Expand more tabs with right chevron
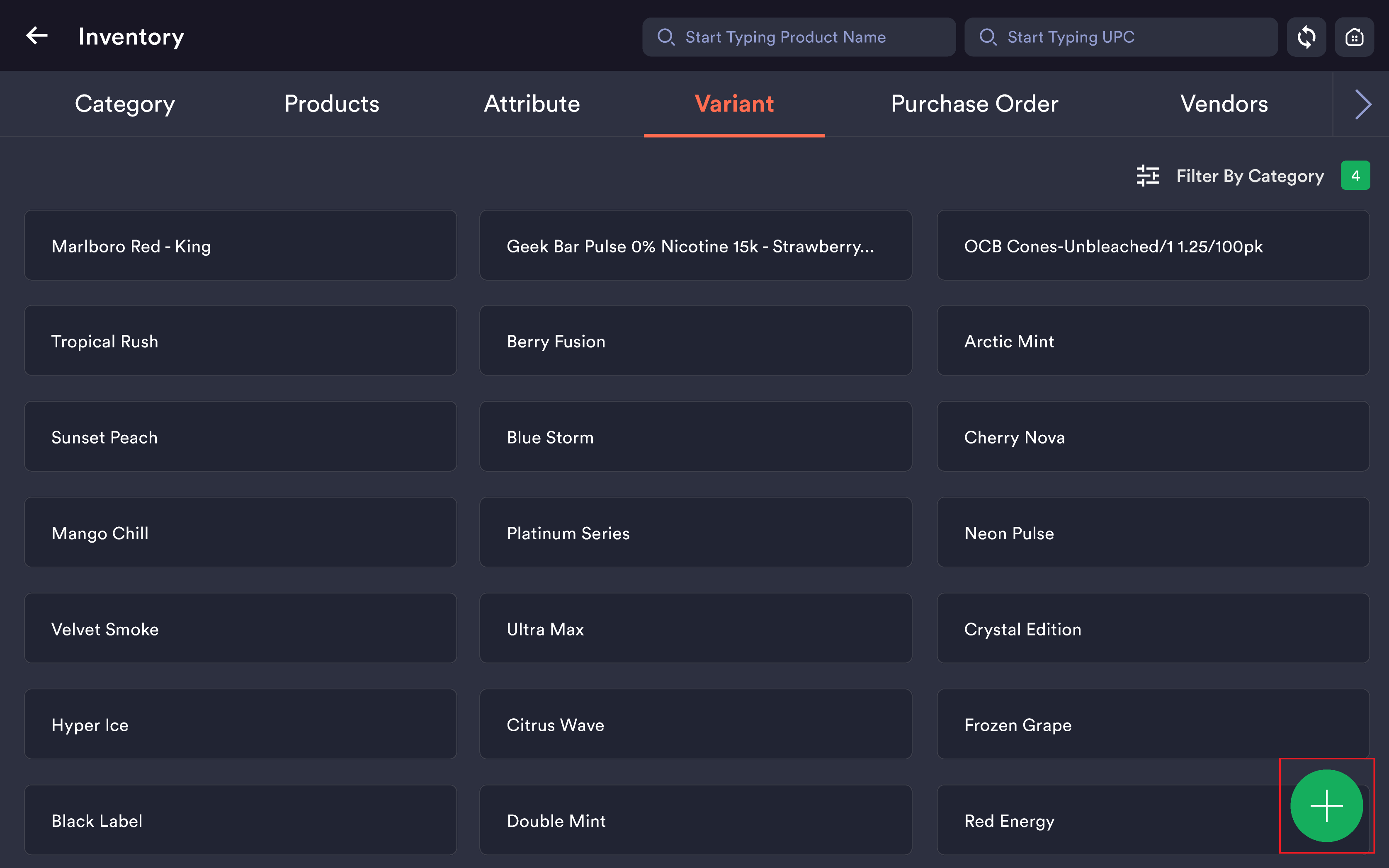The image size is (1389, 868). 1362,104
